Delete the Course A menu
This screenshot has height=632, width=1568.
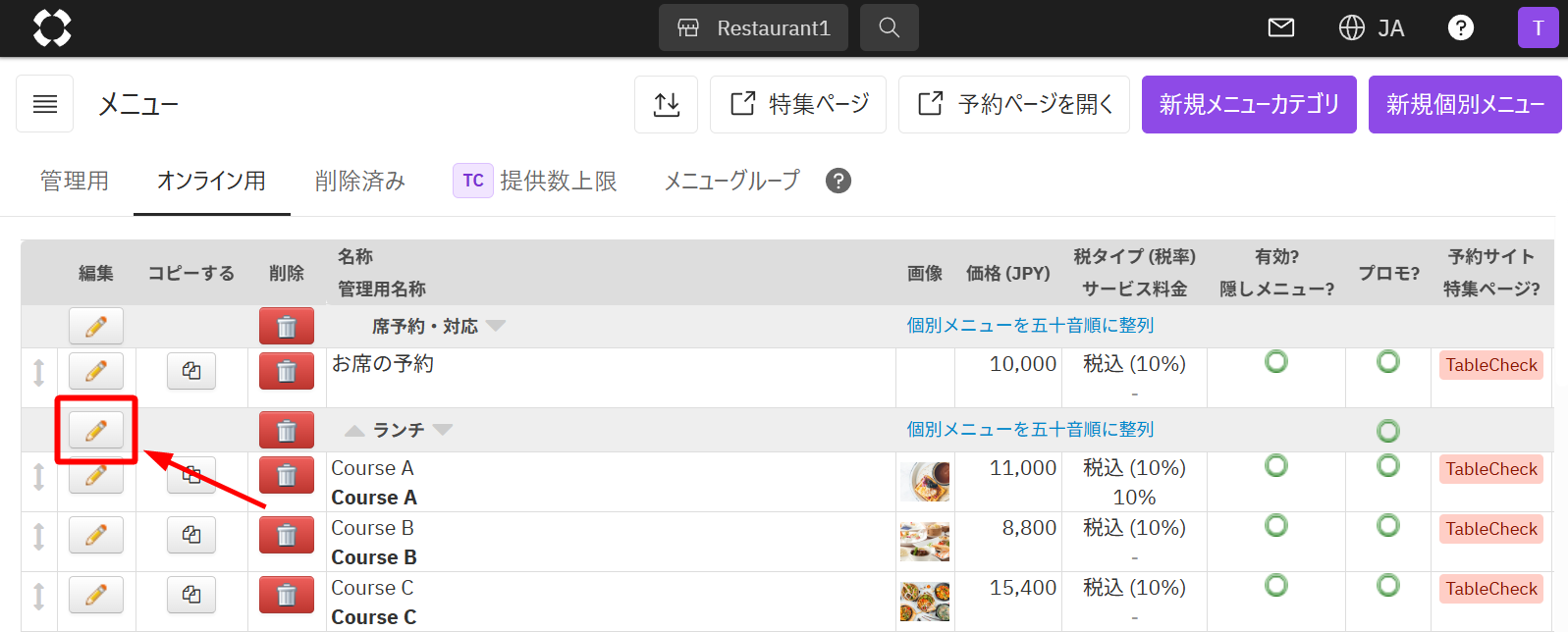coord(287,475)
